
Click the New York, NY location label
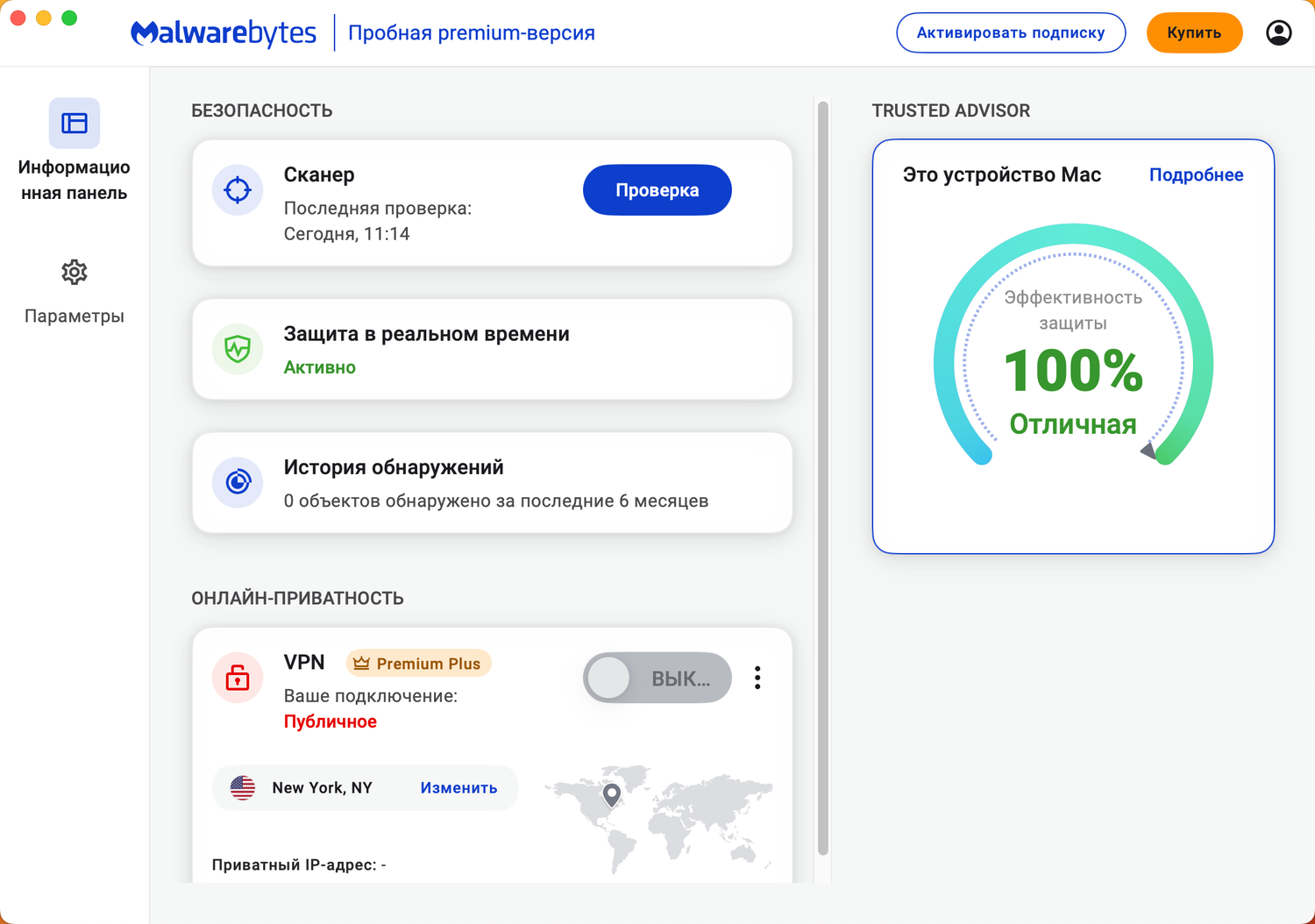click(x=322, y=788)
